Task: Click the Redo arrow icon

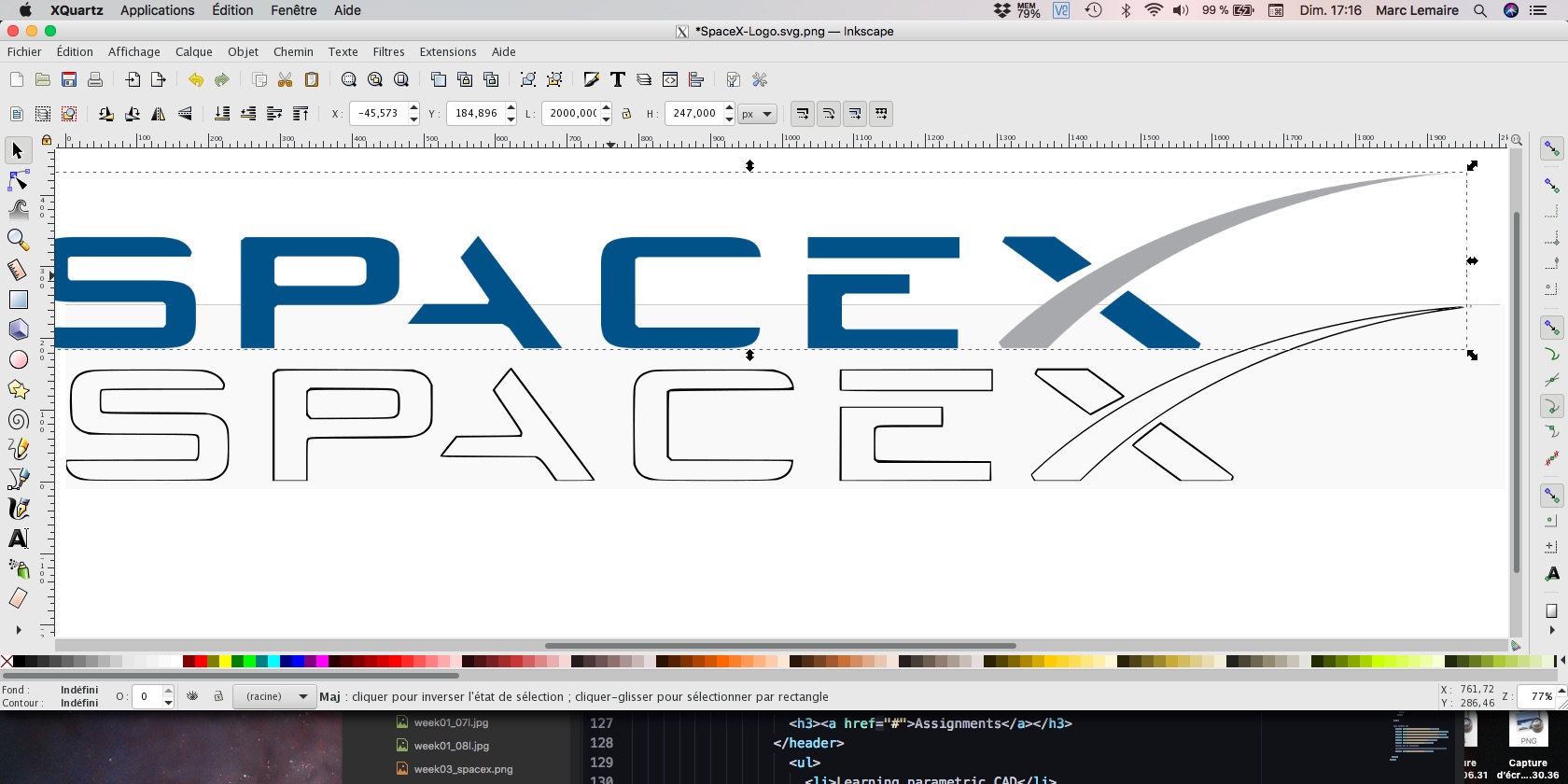Action: 221,80
